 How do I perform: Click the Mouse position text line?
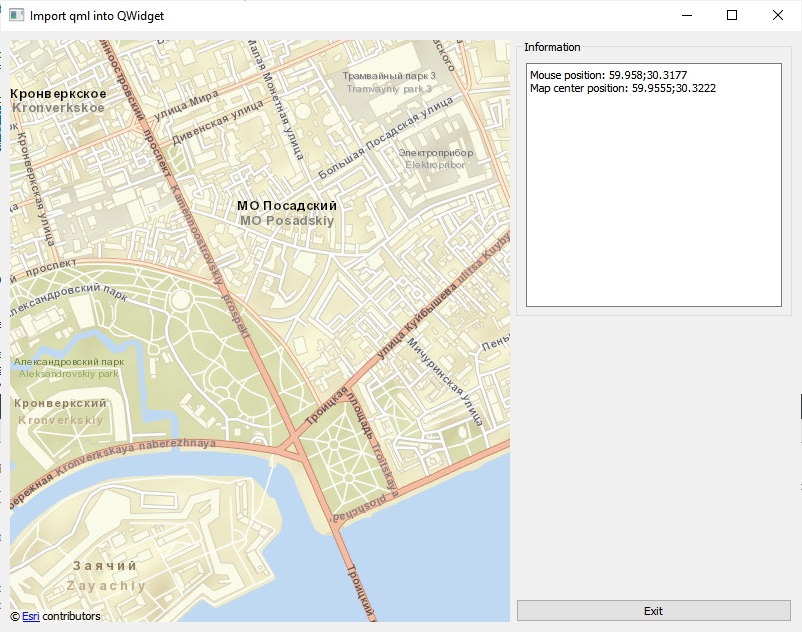[608, 75]
